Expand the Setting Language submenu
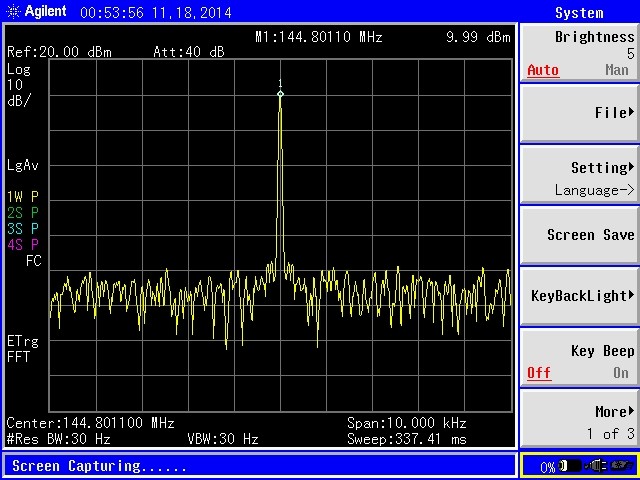640x480 pixels. pos(579,175)
